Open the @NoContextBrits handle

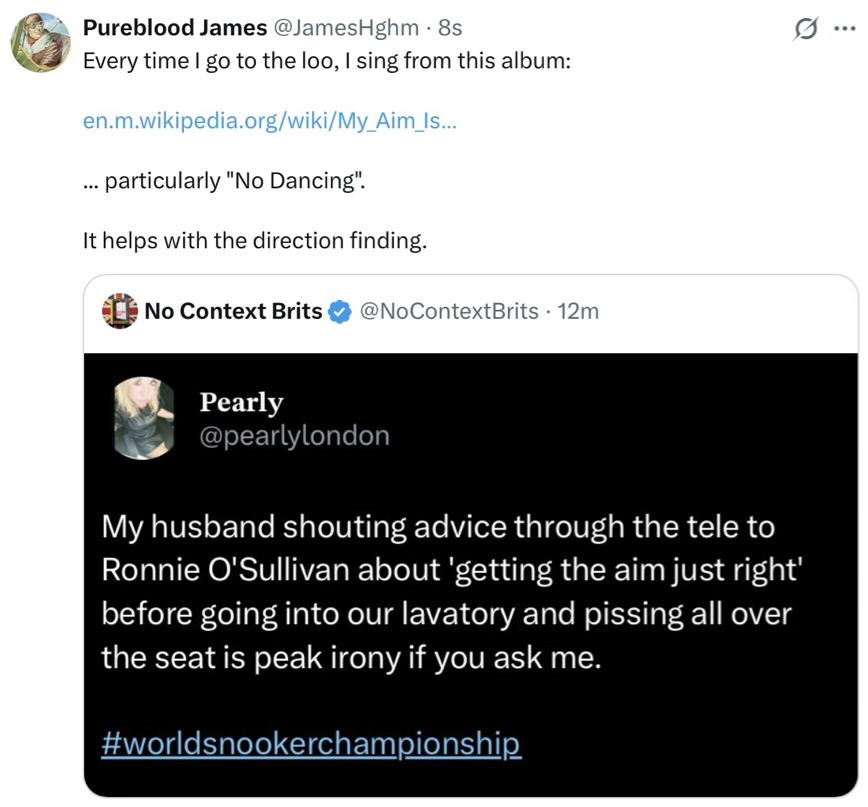(x=449, y=311)
